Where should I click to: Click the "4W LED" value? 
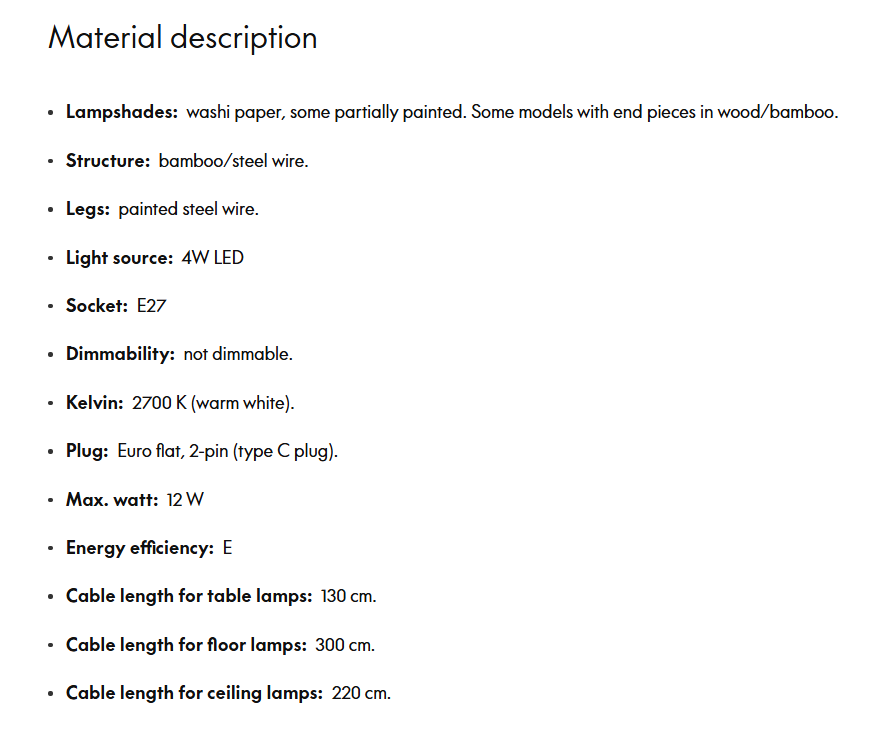coord(212,258)
